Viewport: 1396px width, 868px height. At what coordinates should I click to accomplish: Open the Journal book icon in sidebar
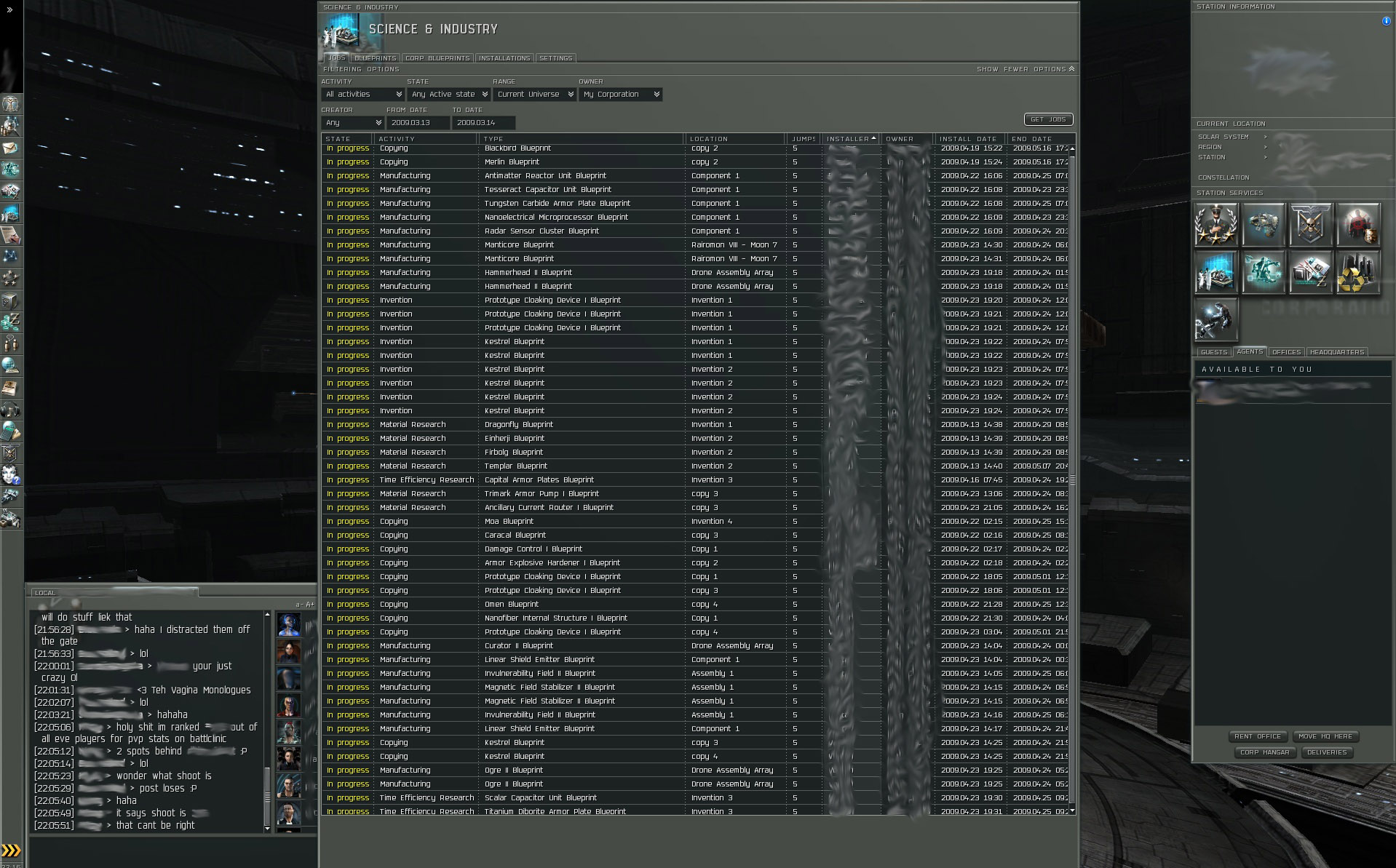[10, 388]
